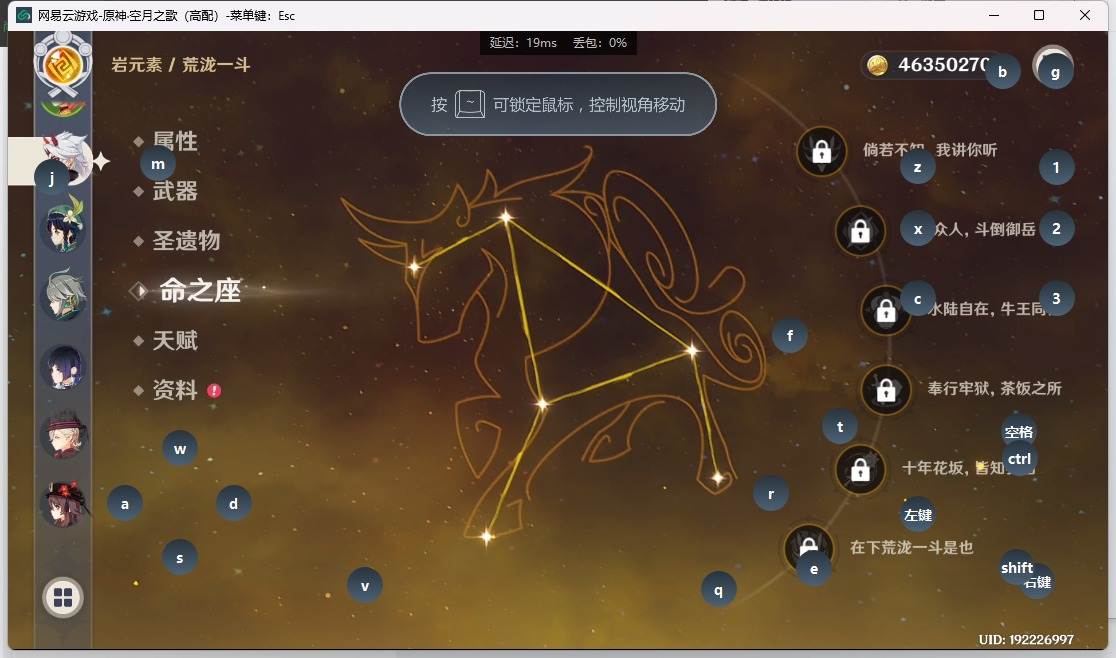
Task: Click the locked constellation 奉行牢狱，茶饭之所 icon
Action: point(885,390)
